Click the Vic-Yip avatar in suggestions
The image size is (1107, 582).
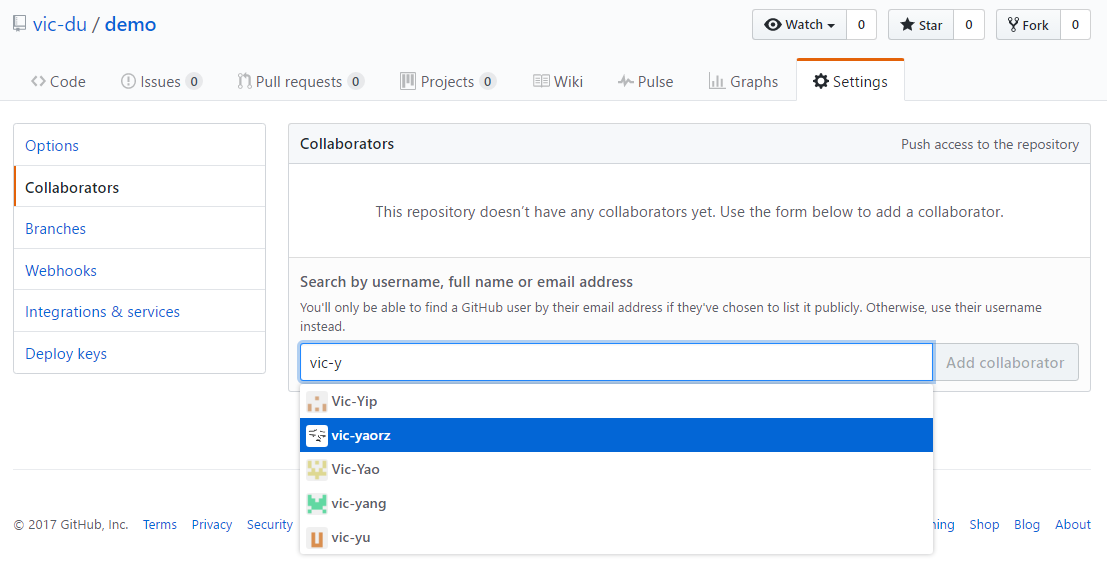pyautogui.click(x=317, y=402)
